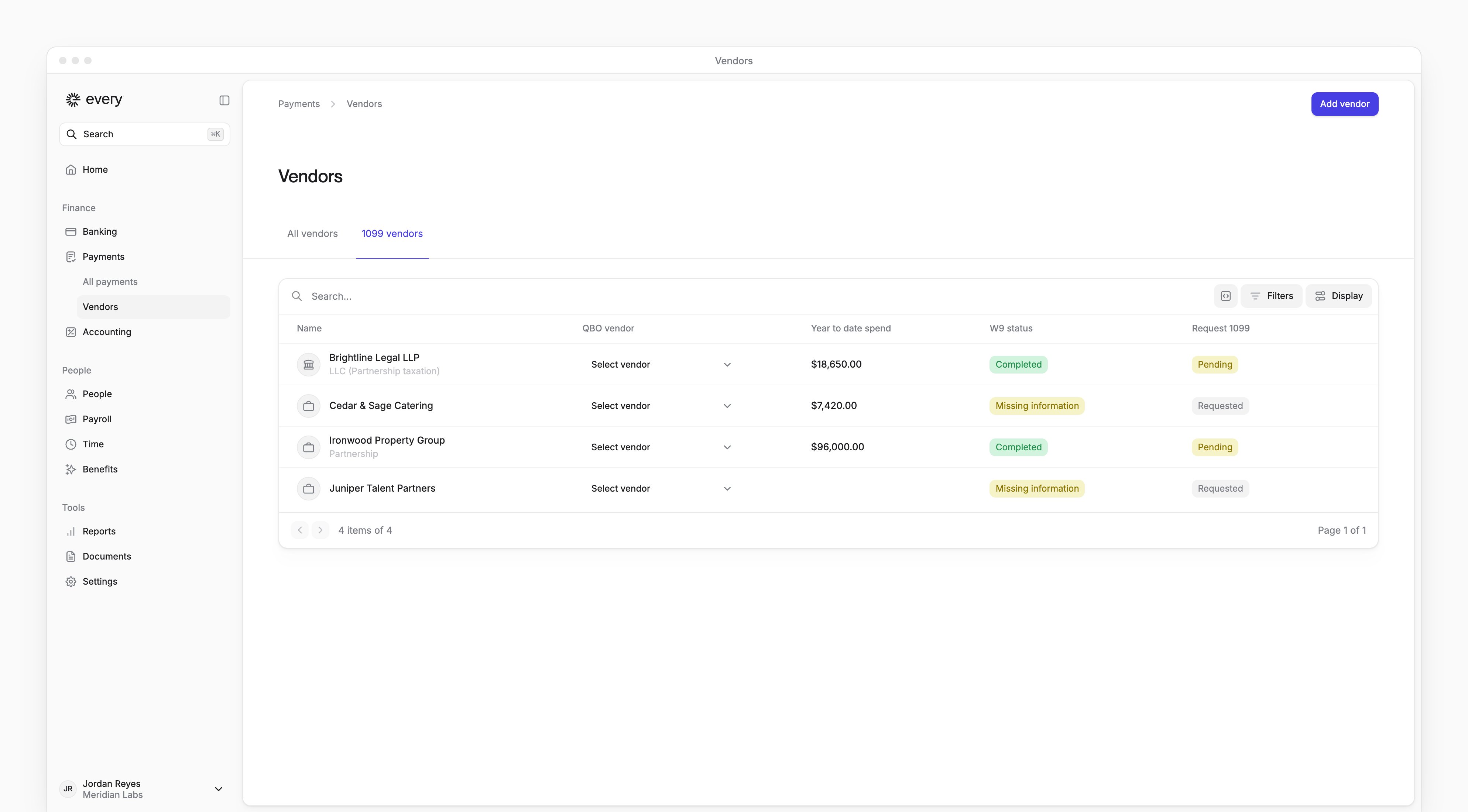Screen dimensions: 1468x812
Task: Click the Time clock icon
Action: (x=71, y=444)
